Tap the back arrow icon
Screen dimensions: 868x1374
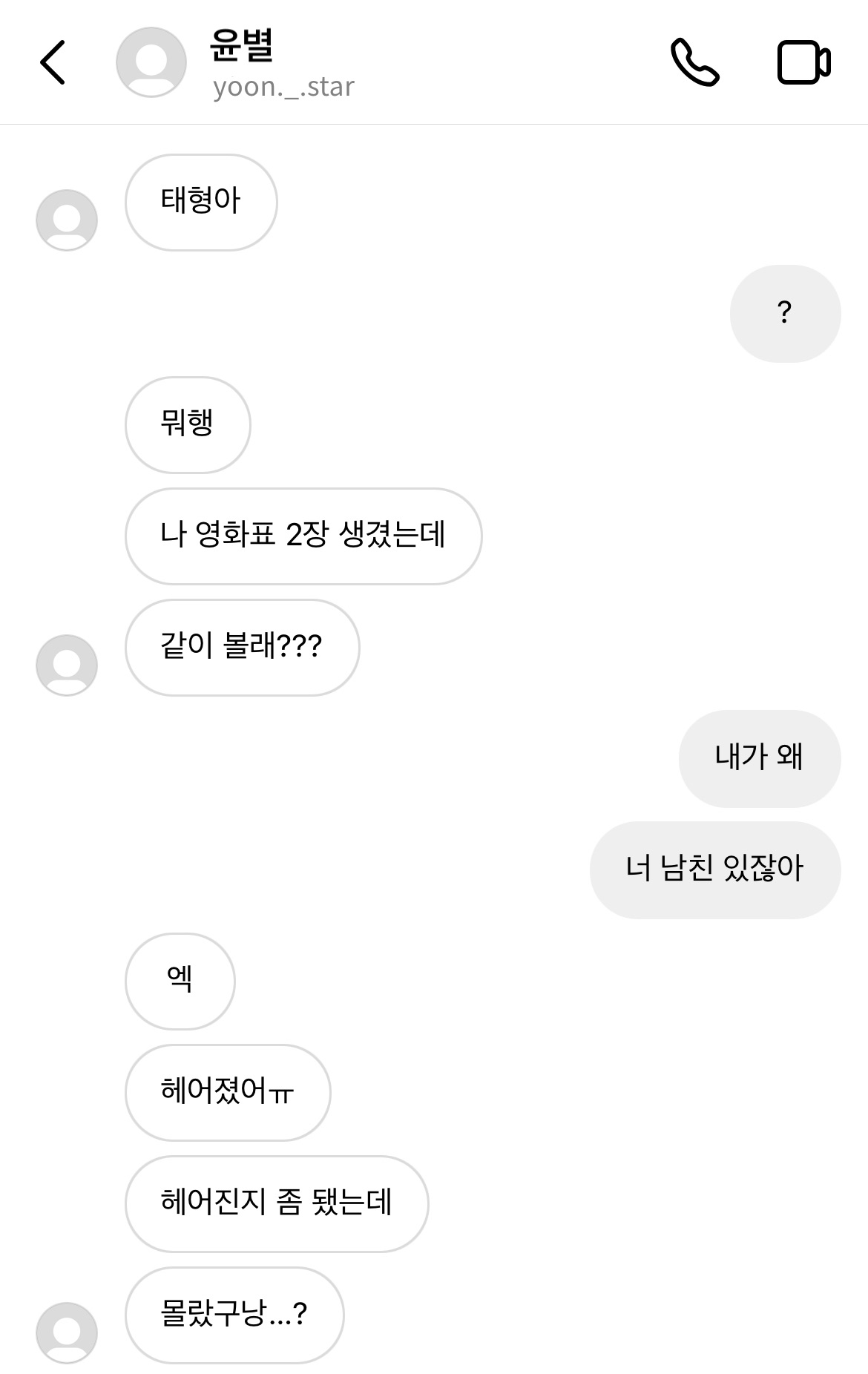pyautogui.click(x=53, y=62)
